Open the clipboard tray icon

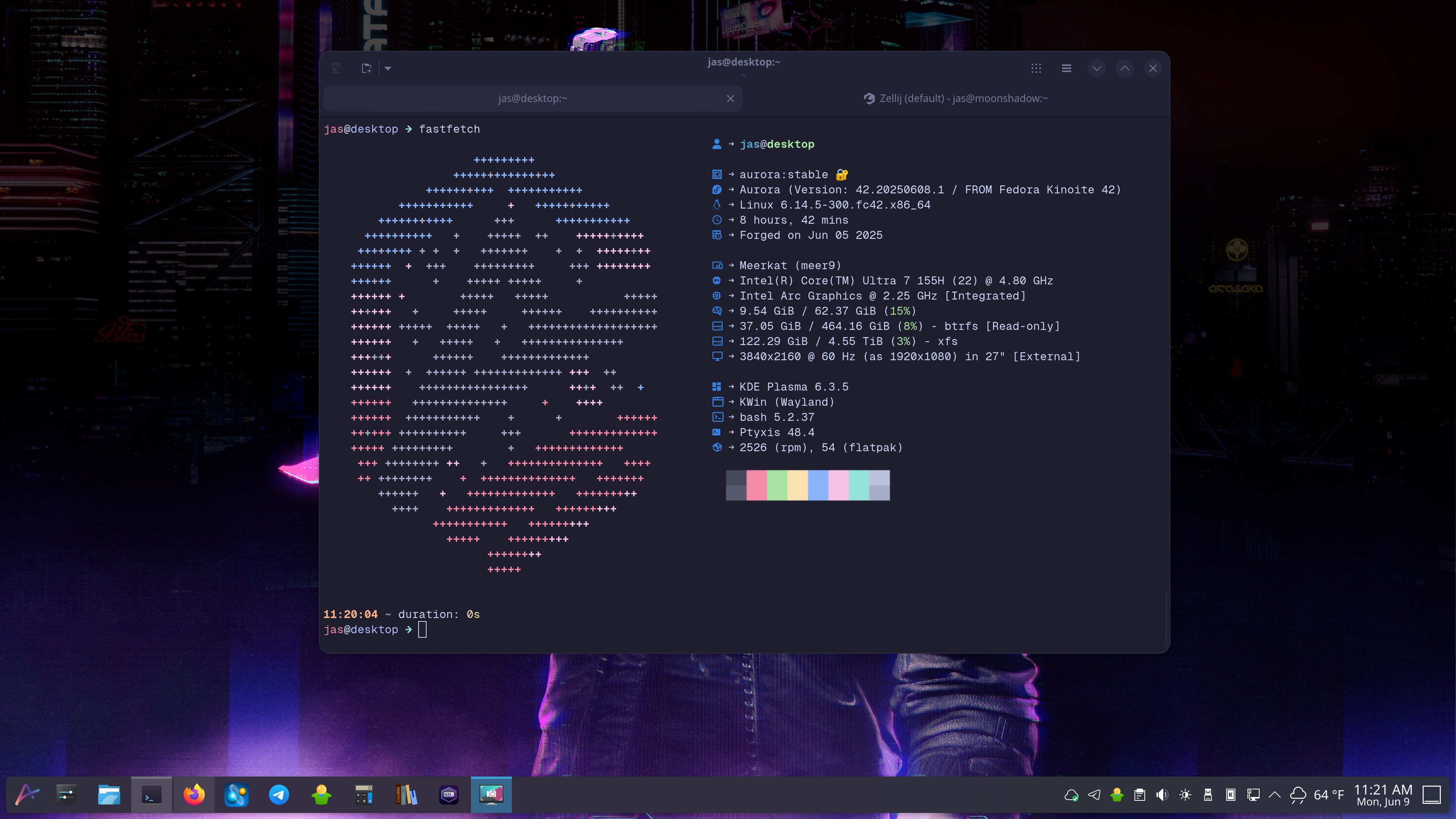(x=1139, y=795)
